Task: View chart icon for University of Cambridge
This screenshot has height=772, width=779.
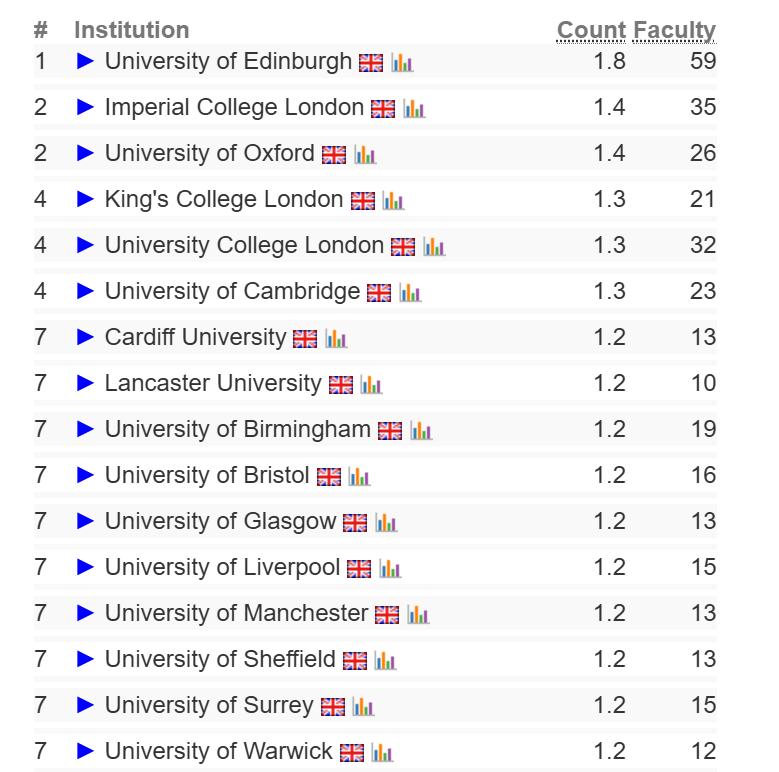Action: 410,293
